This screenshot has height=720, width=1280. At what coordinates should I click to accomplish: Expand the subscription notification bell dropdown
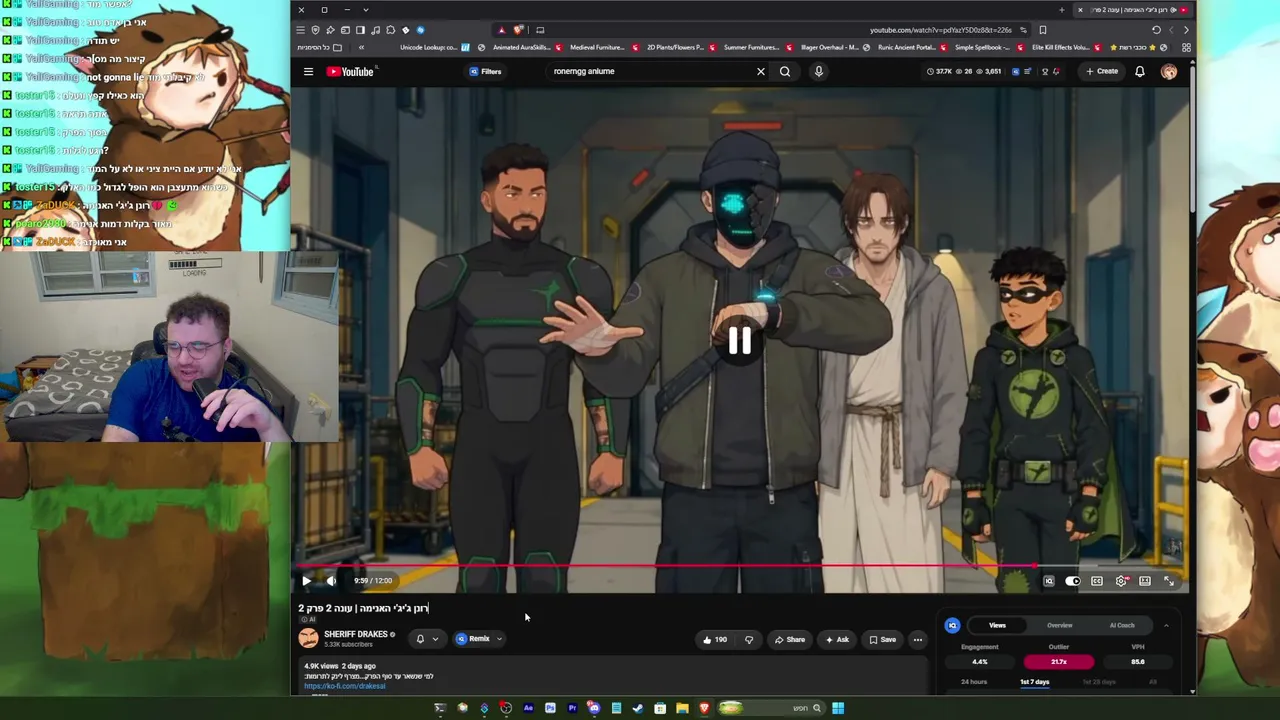[426, 639]
